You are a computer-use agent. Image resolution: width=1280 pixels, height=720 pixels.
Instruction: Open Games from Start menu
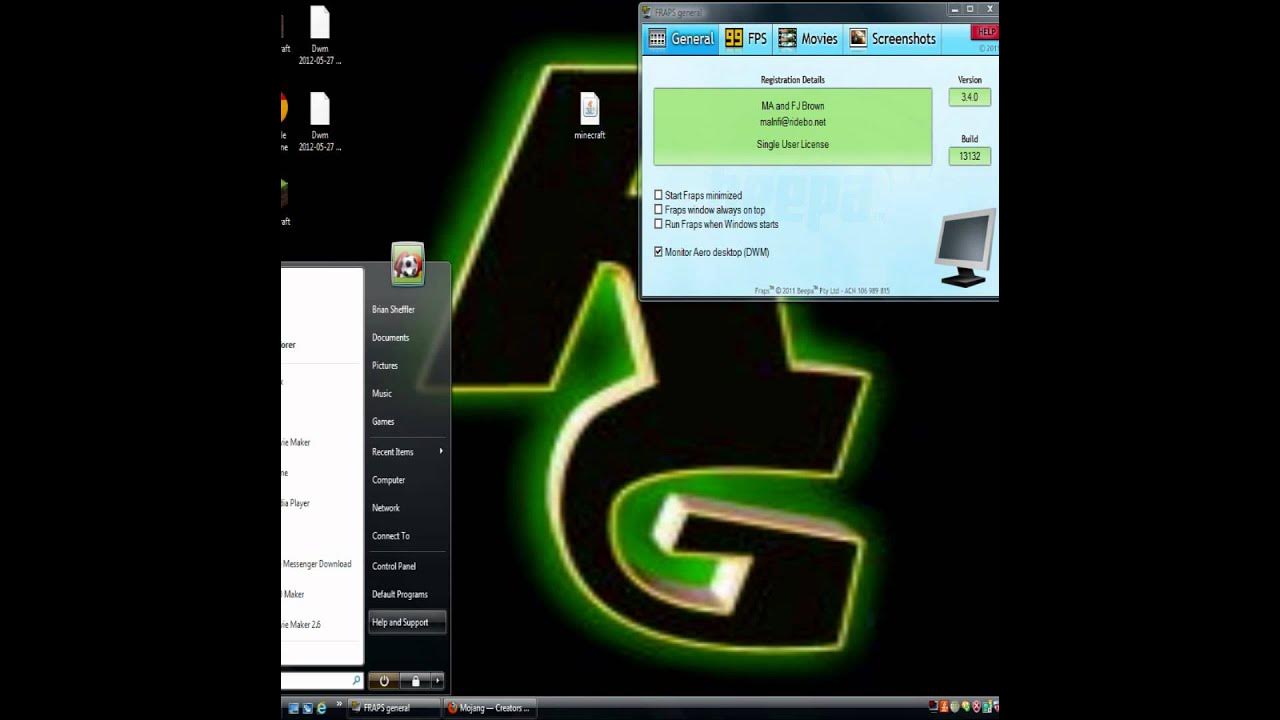click(383, 422)
